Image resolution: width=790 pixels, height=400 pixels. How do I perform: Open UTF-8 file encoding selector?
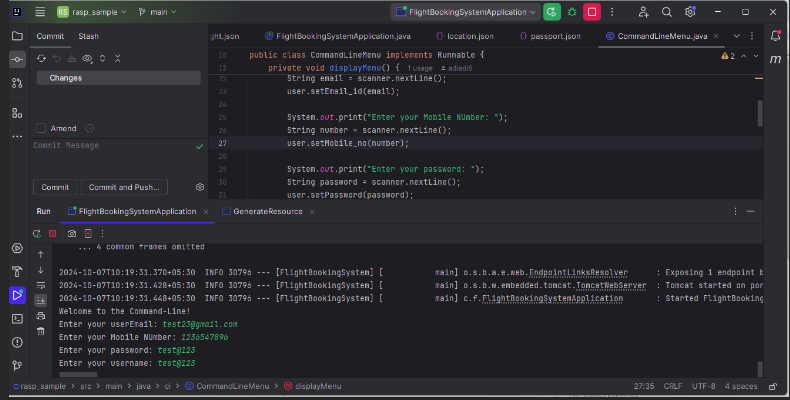[703, 386]
